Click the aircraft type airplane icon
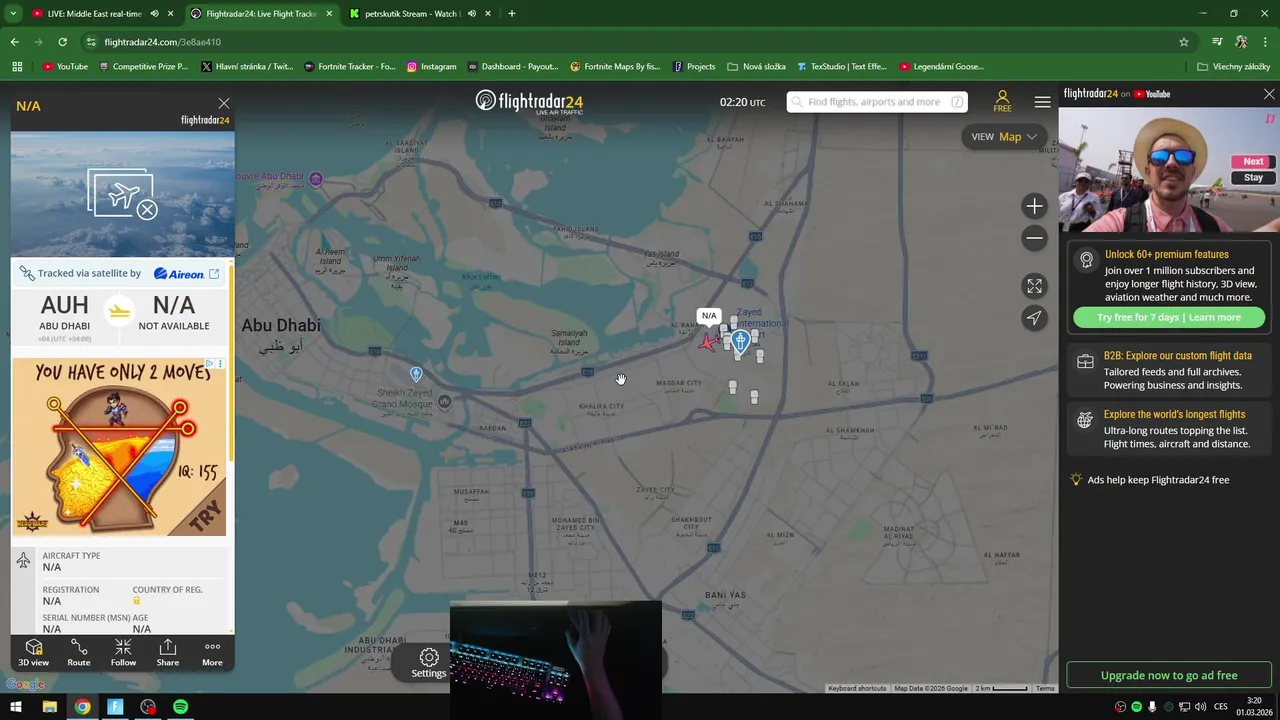The width and height of the screenshot is (1280, 720). click(x=23, y=560)
